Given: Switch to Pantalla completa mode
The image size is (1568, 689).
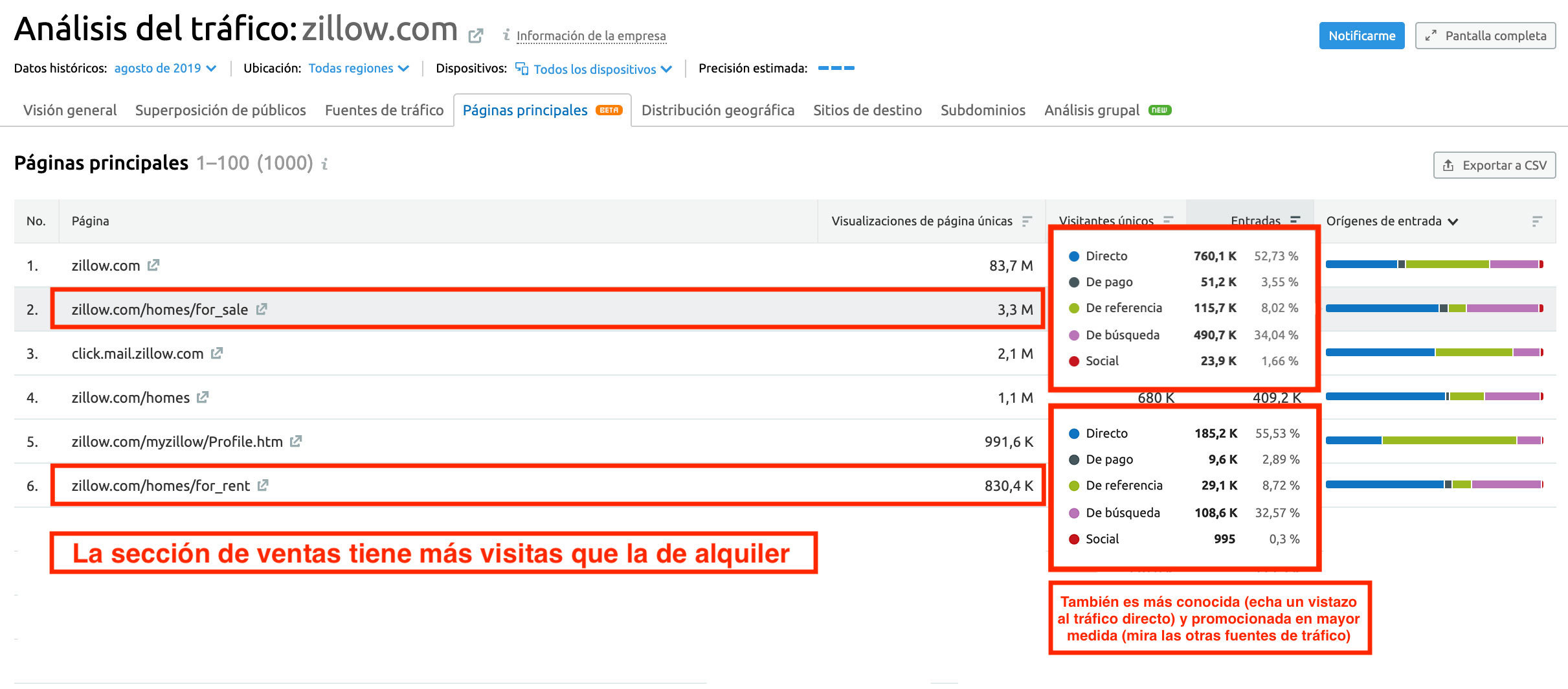Looking at the screenshot, I should click(x=1485, y=36).
